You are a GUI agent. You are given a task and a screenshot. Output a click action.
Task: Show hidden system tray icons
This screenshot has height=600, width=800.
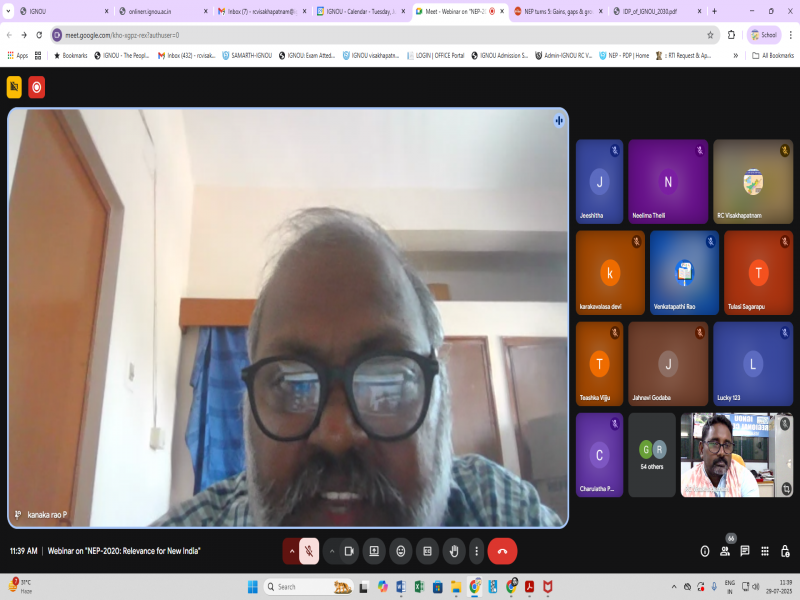[673, 587]
